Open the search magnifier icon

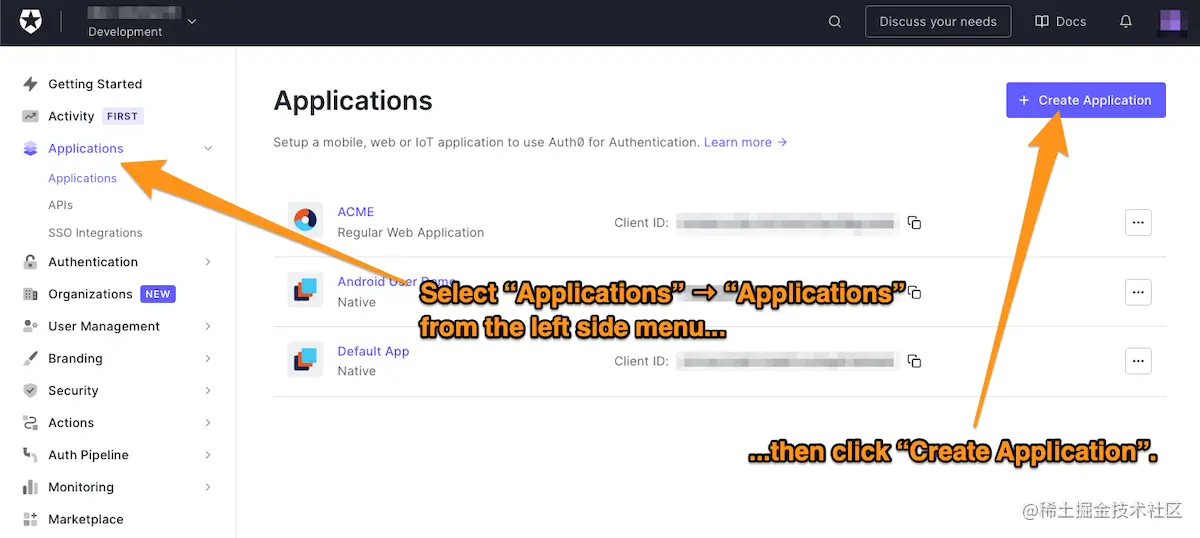coord(835,21)
